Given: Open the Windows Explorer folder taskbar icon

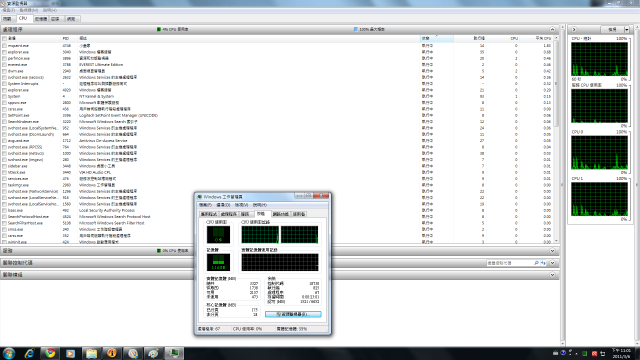Looking at the screenshot, I should click(91, 353).
